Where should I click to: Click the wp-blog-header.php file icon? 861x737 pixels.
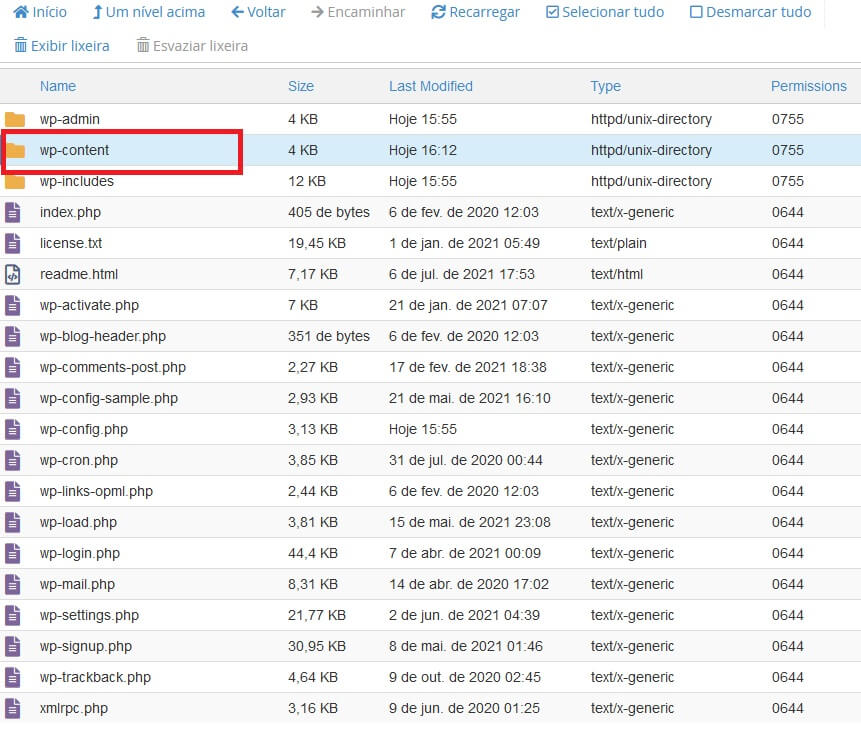pyautogui.click(x=13, y=336)
